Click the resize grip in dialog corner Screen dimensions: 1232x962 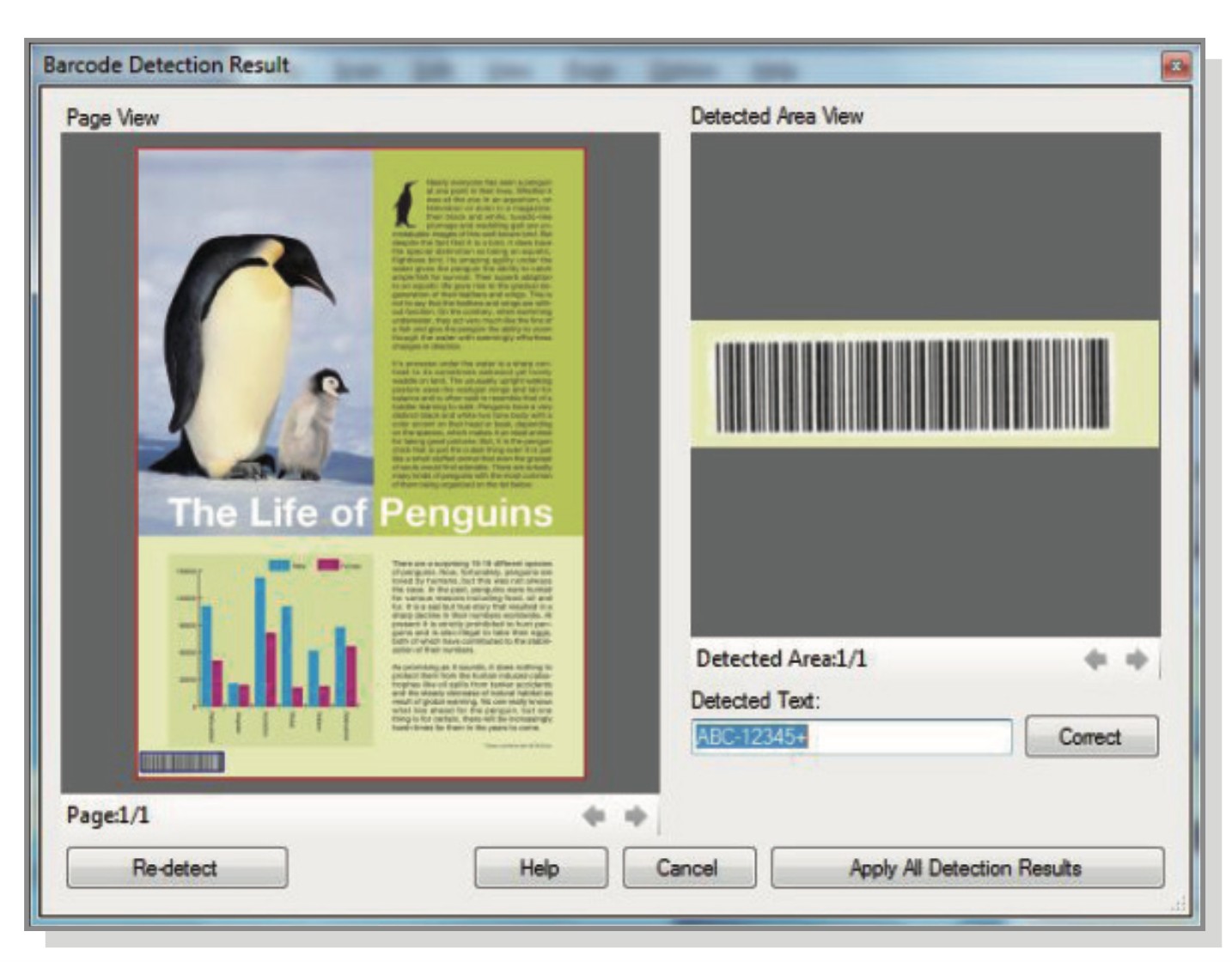(x=1178, y=903)
